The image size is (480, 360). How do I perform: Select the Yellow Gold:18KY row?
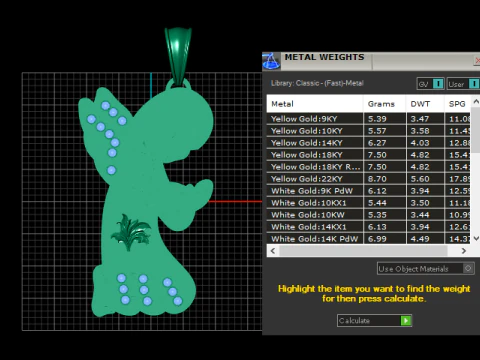tap(368, 155)
